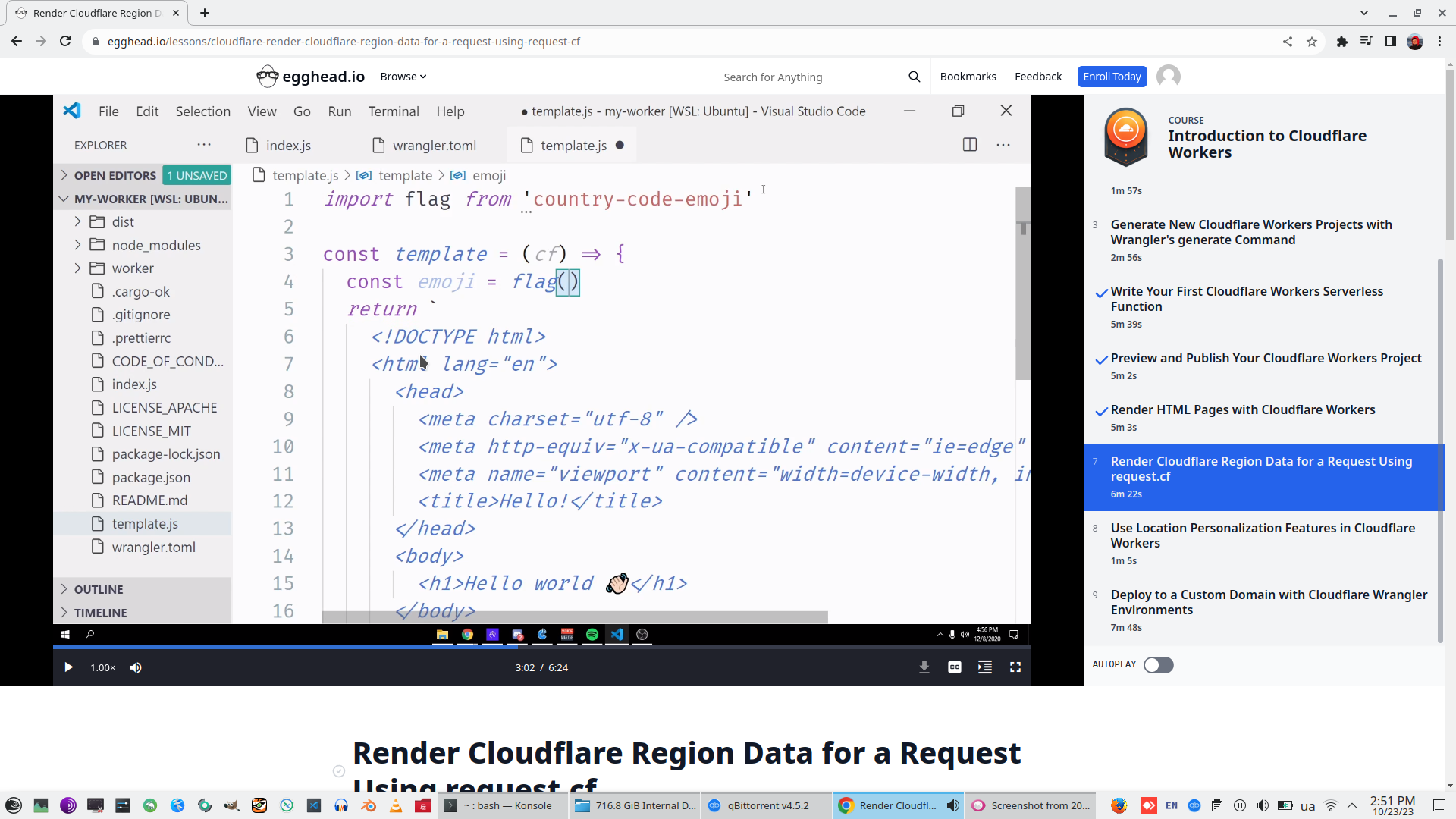1456x819 pixels.
Task: Bookmark this page with the star
Action: tap(1312, 42)
